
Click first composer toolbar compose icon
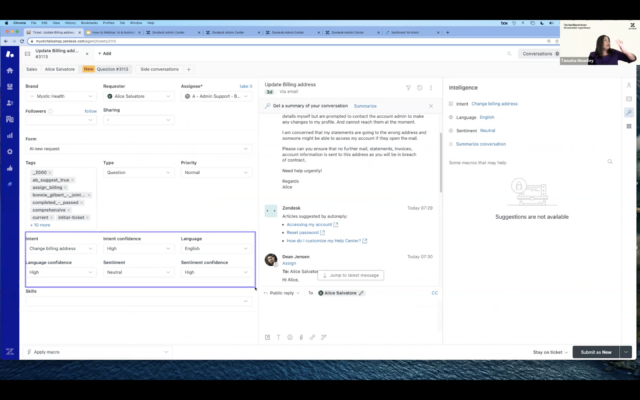pos(267,337)
